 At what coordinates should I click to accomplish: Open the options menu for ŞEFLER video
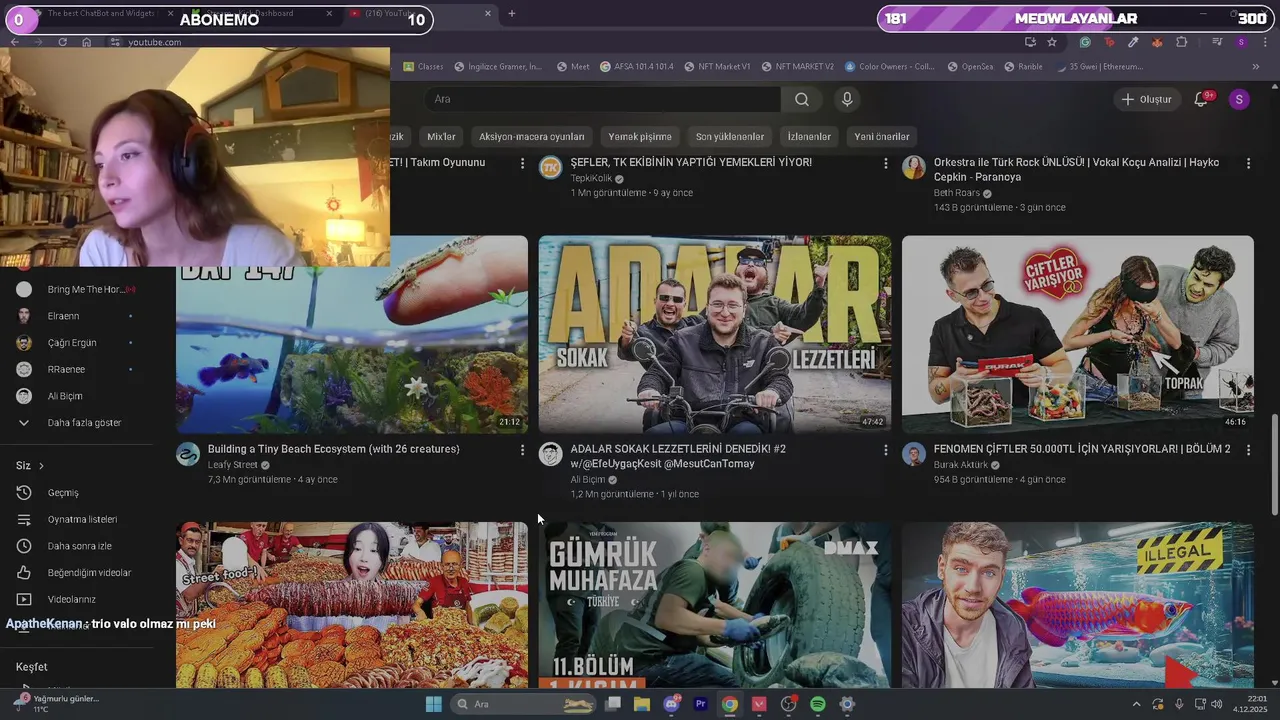point(885,163)
